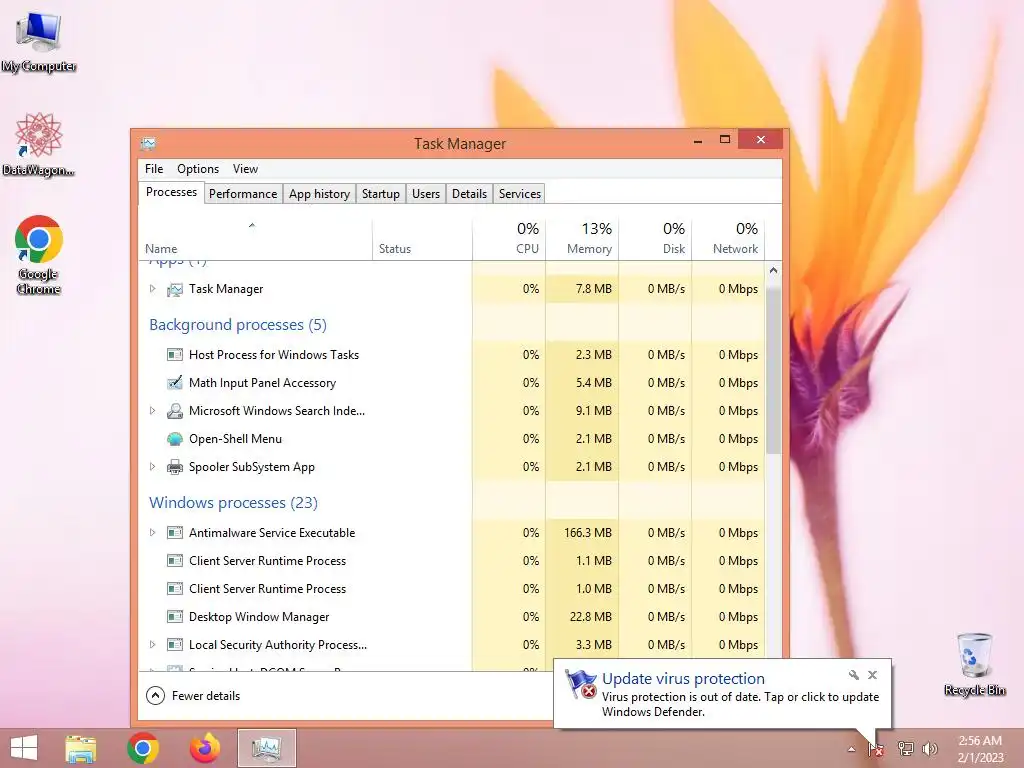Sort processes by Name column
This screenshot has width=1024, height=768.
coord(255,240)
